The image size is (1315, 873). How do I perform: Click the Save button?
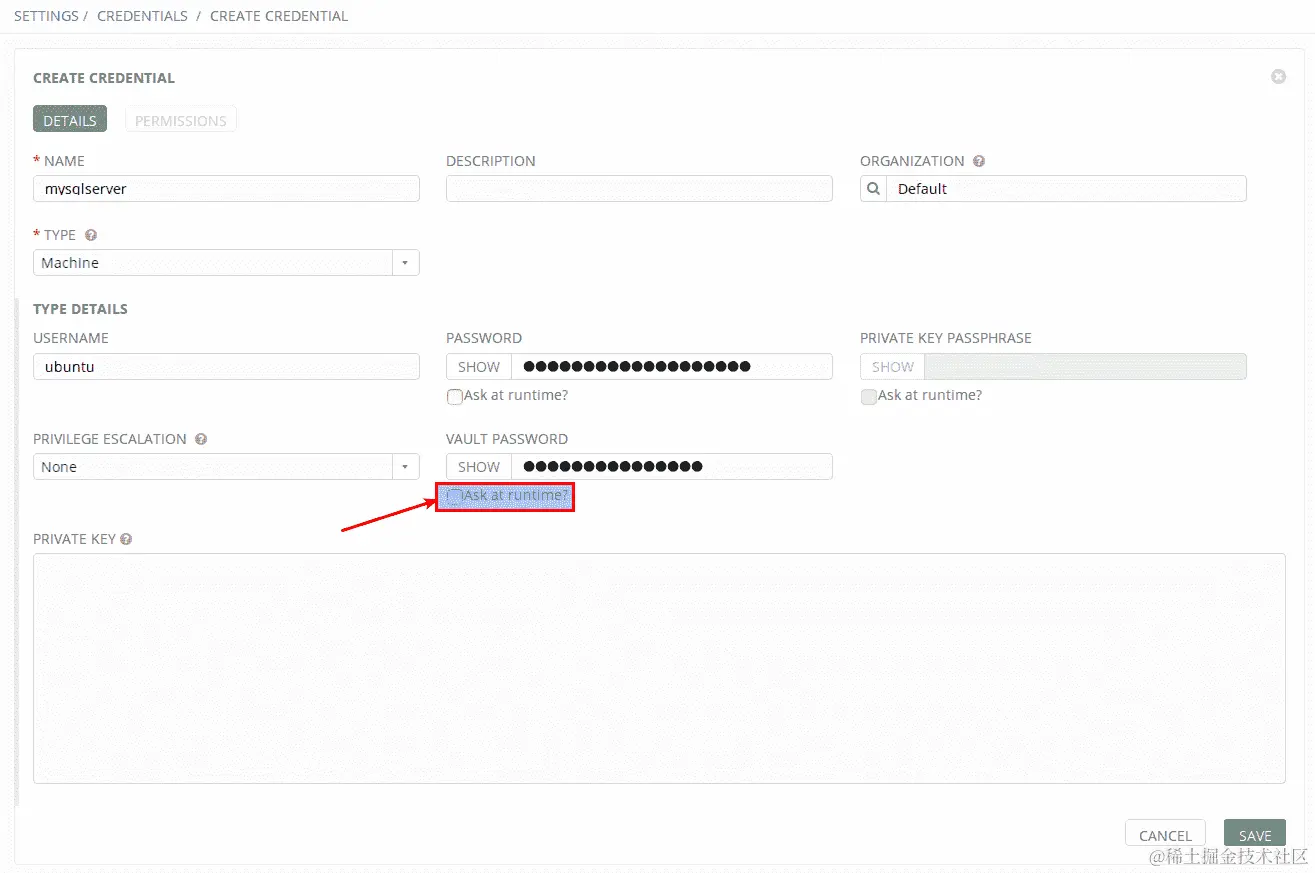point(1255,835)
